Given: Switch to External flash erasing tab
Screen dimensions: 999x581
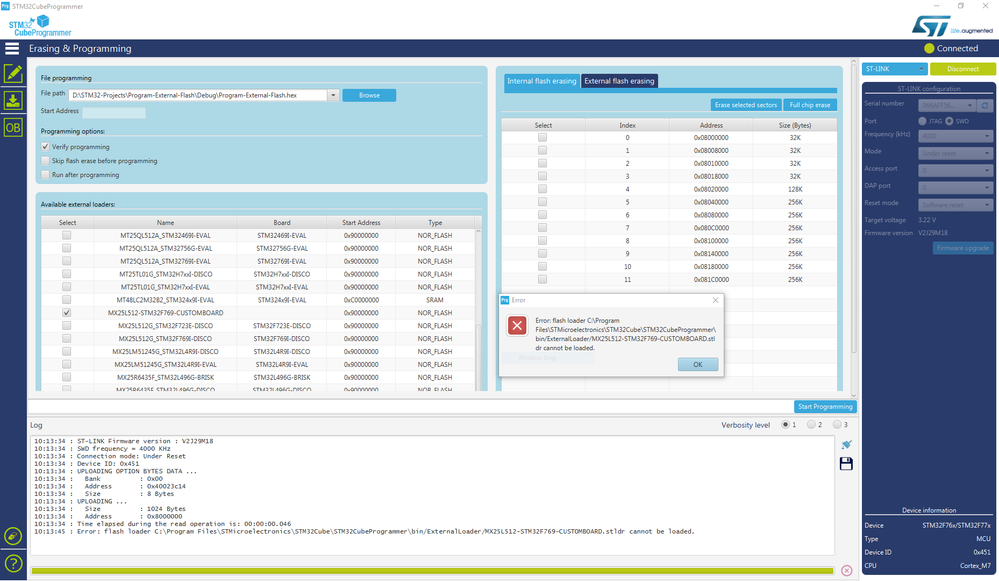Looking at the screenshot, I should tap(619, 81).
